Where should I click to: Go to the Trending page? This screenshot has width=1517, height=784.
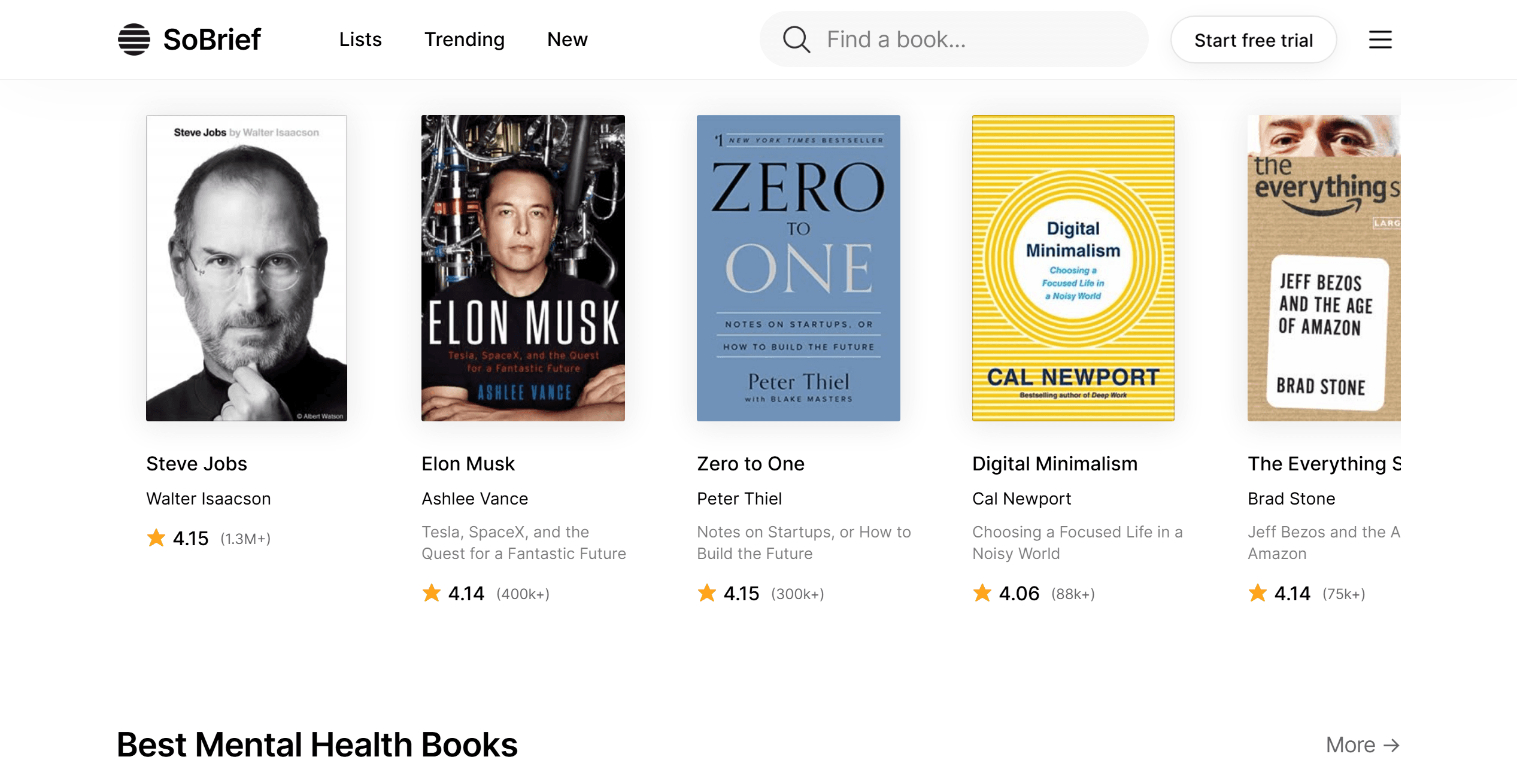(x=464, y=39)
